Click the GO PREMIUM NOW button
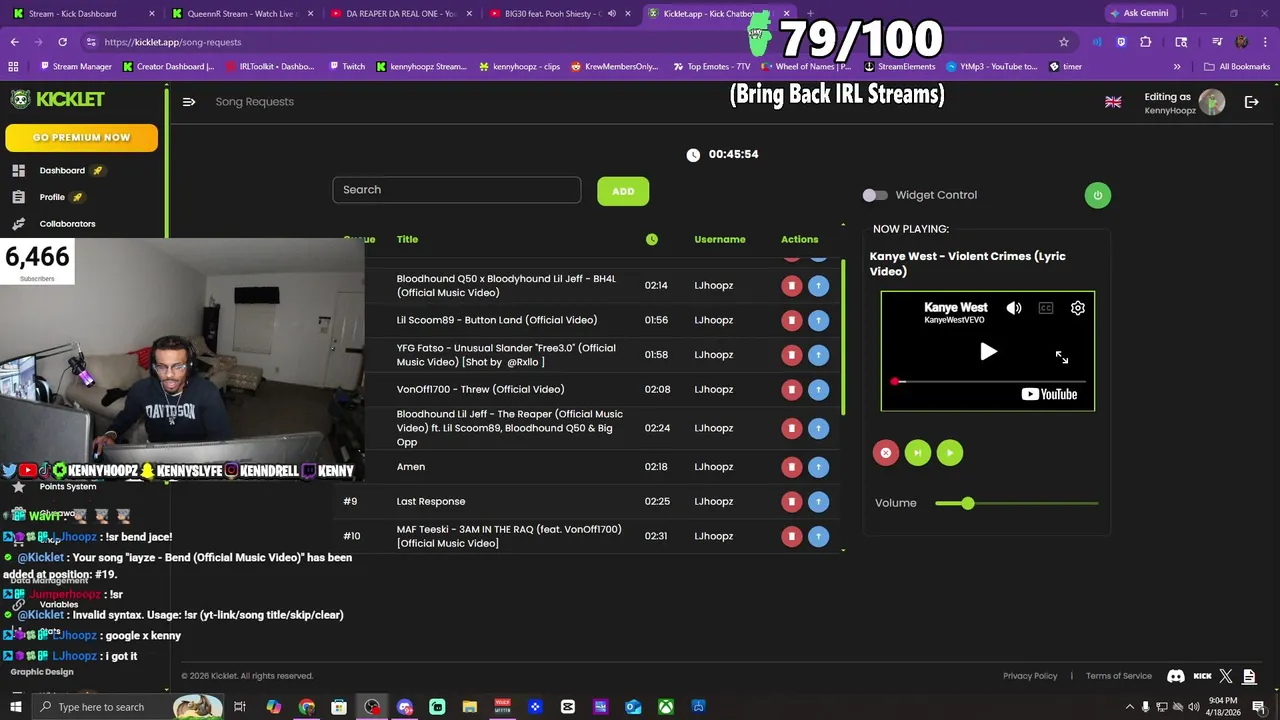1280x720 pixels. (81, 138)
